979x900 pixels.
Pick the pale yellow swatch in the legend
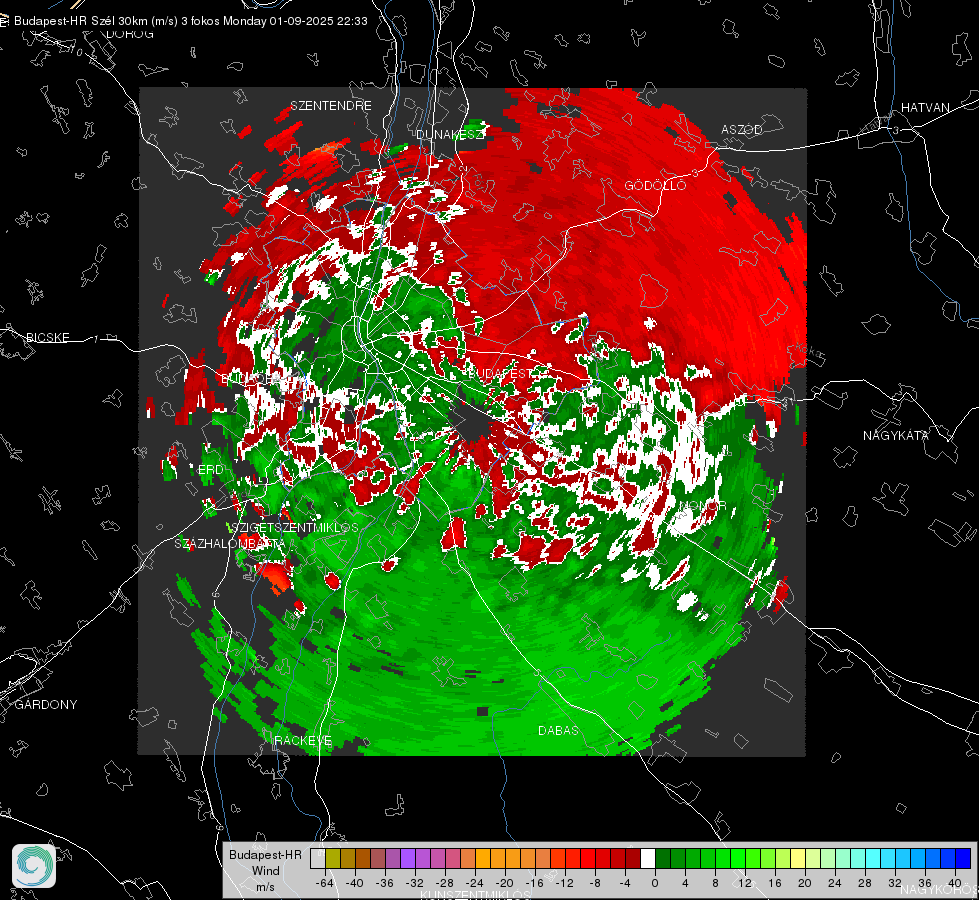pos(798,858)
